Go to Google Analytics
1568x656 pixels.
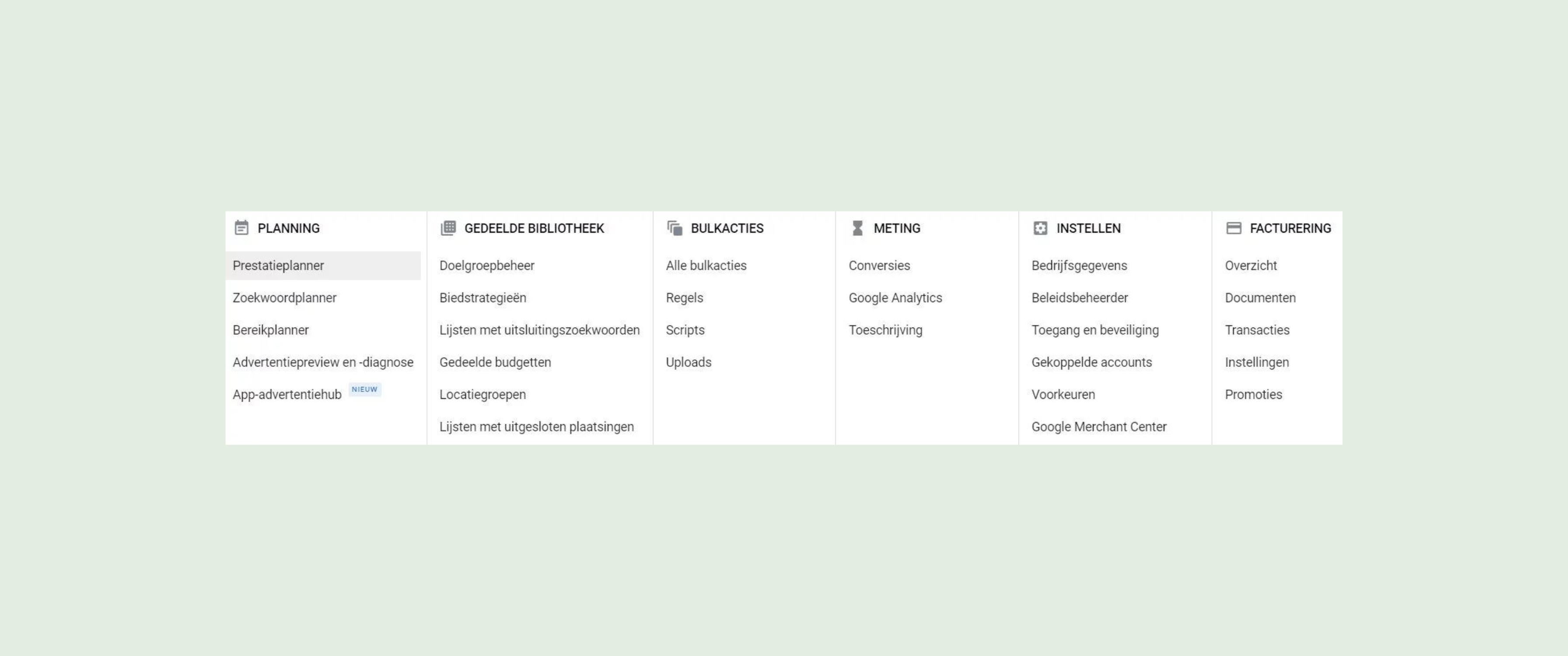pos(895,298)
